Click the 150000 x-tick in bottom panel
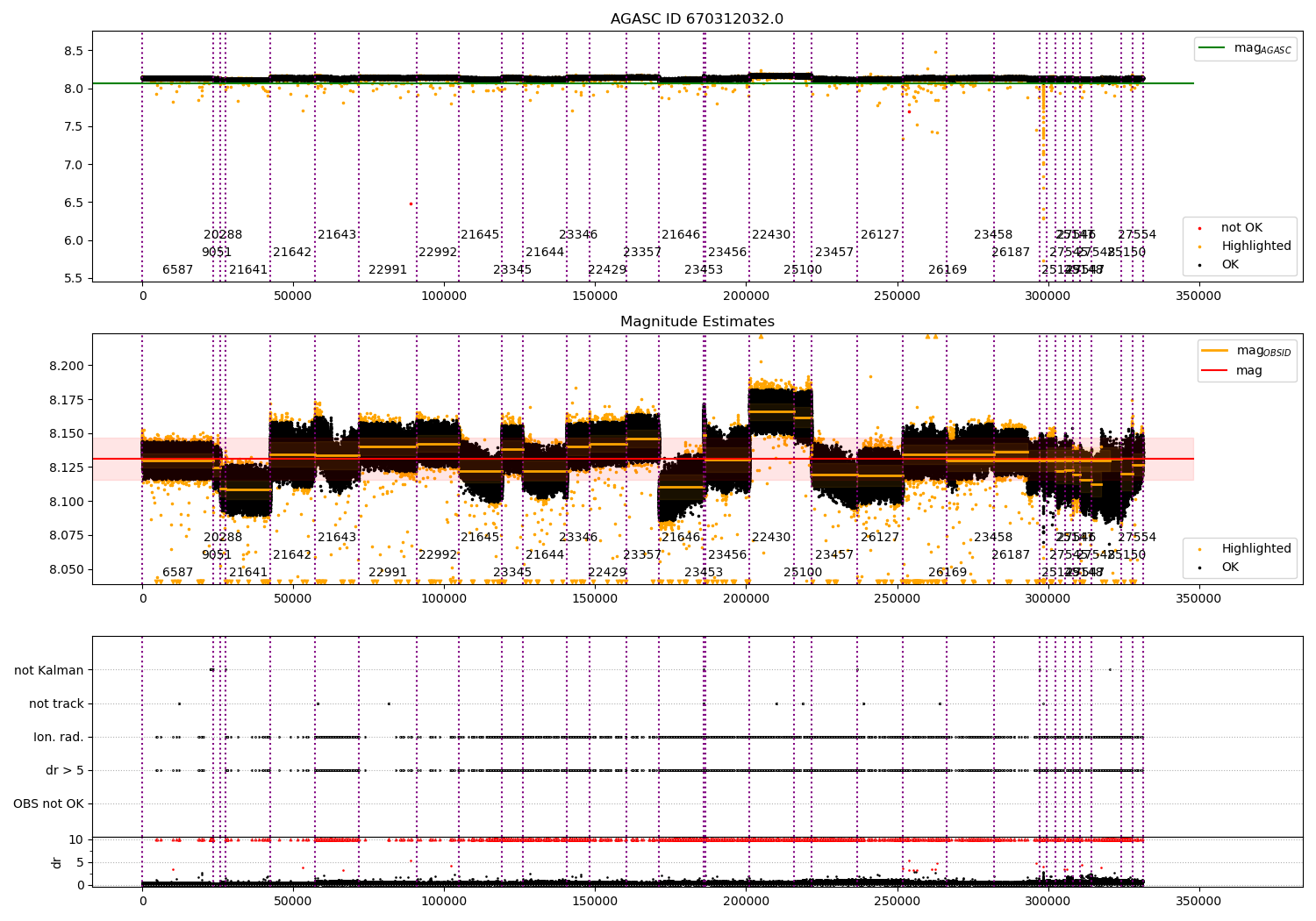 click(x=595, y=902)
